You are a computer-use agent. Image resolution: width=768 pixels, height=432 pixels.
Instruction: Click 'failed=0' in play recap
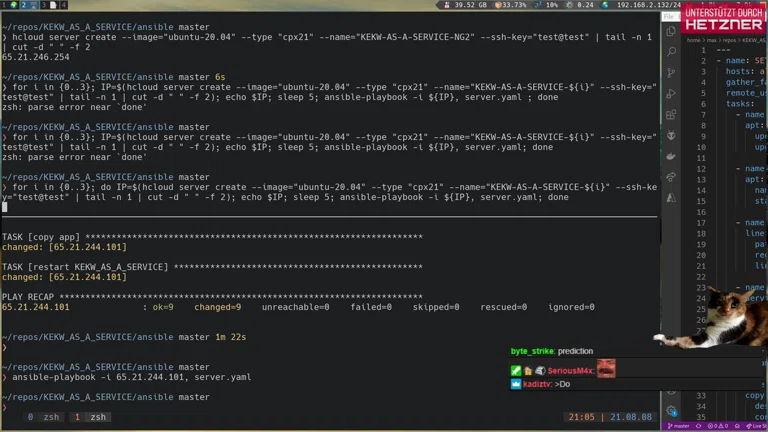click(371, 307)
